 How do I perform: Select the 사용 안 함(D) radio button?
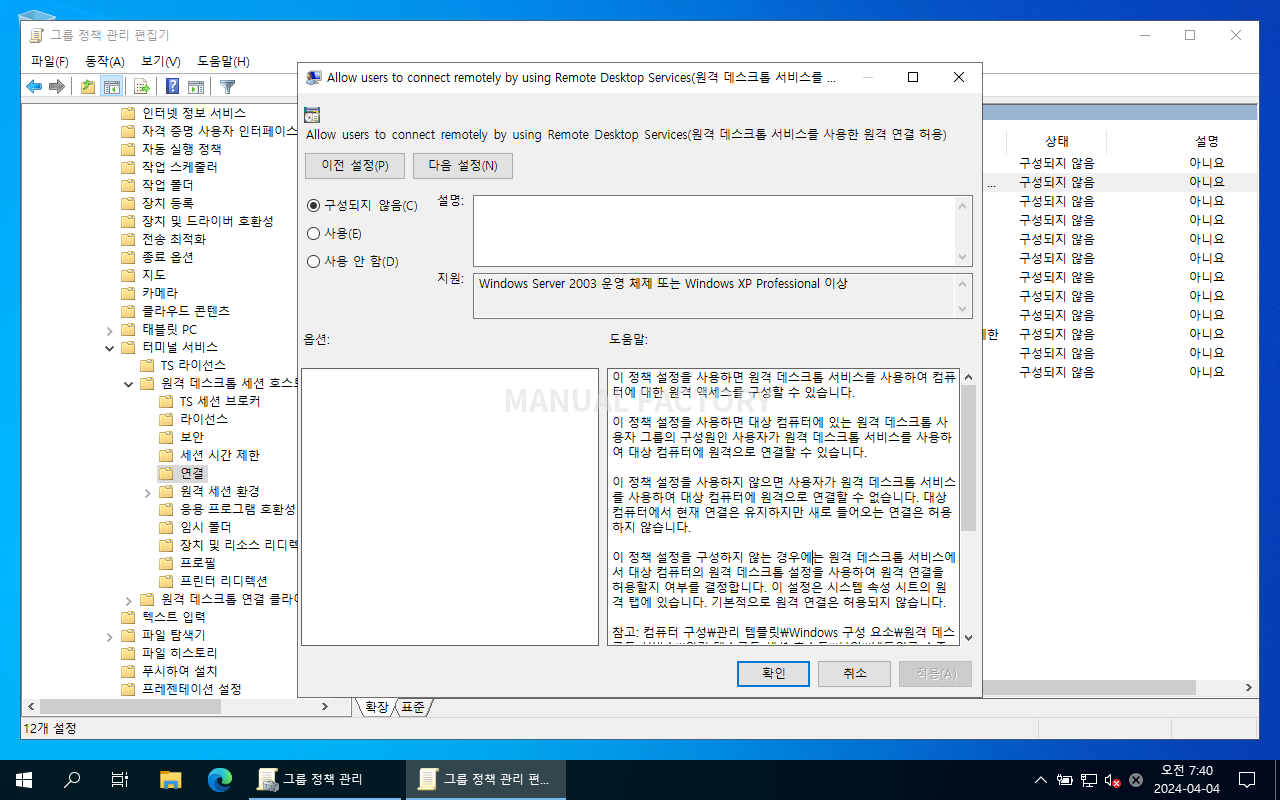[314, 261]
